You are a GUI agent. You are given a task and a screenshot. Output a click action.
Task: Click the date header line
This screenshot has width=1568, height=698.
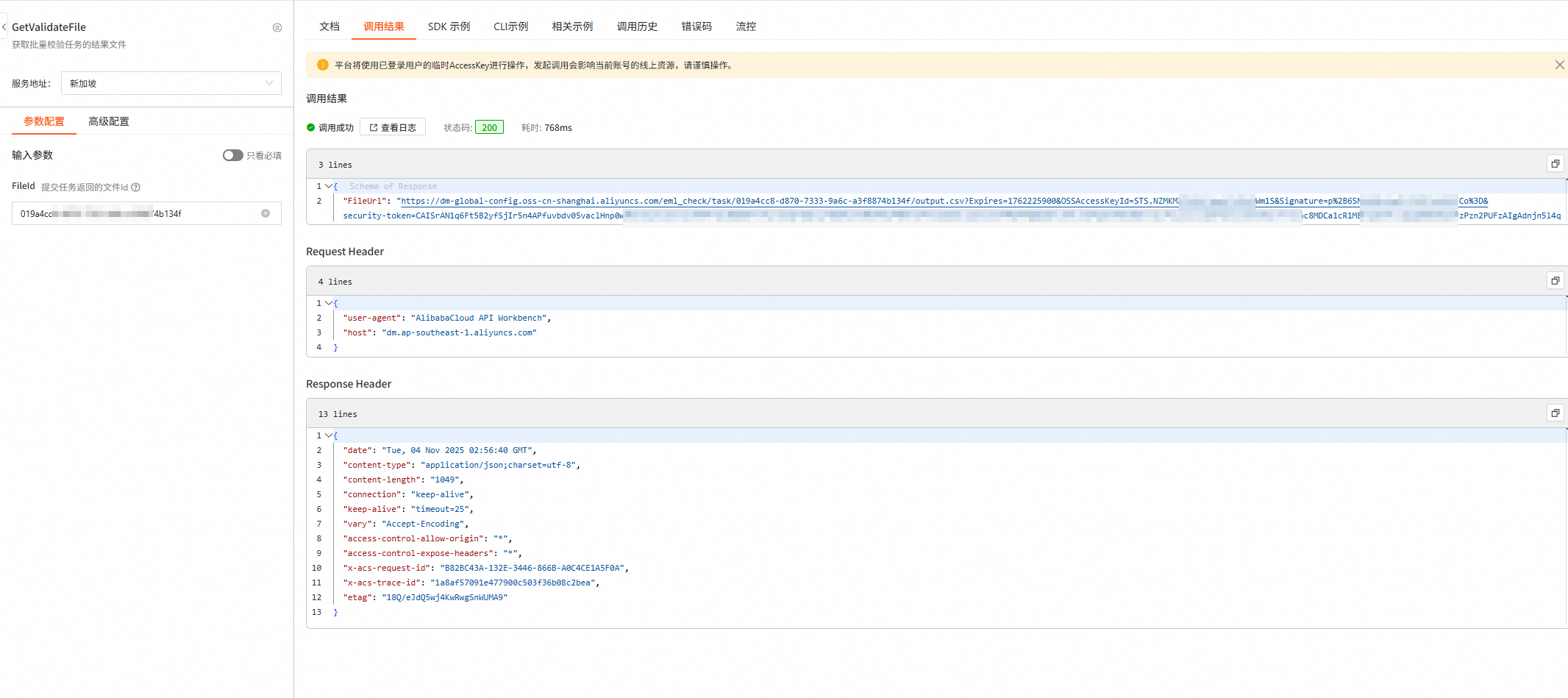coord(440,450)
